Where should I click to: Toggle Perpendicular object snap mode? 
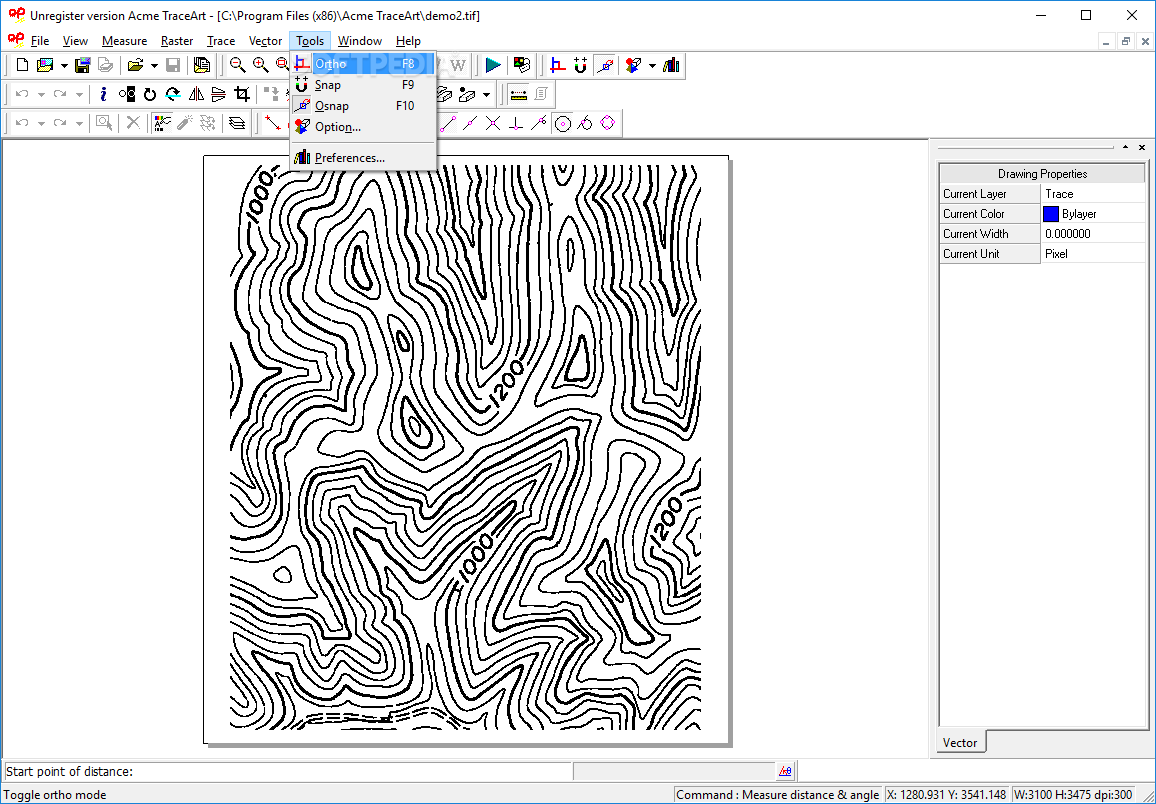point(516,123)
